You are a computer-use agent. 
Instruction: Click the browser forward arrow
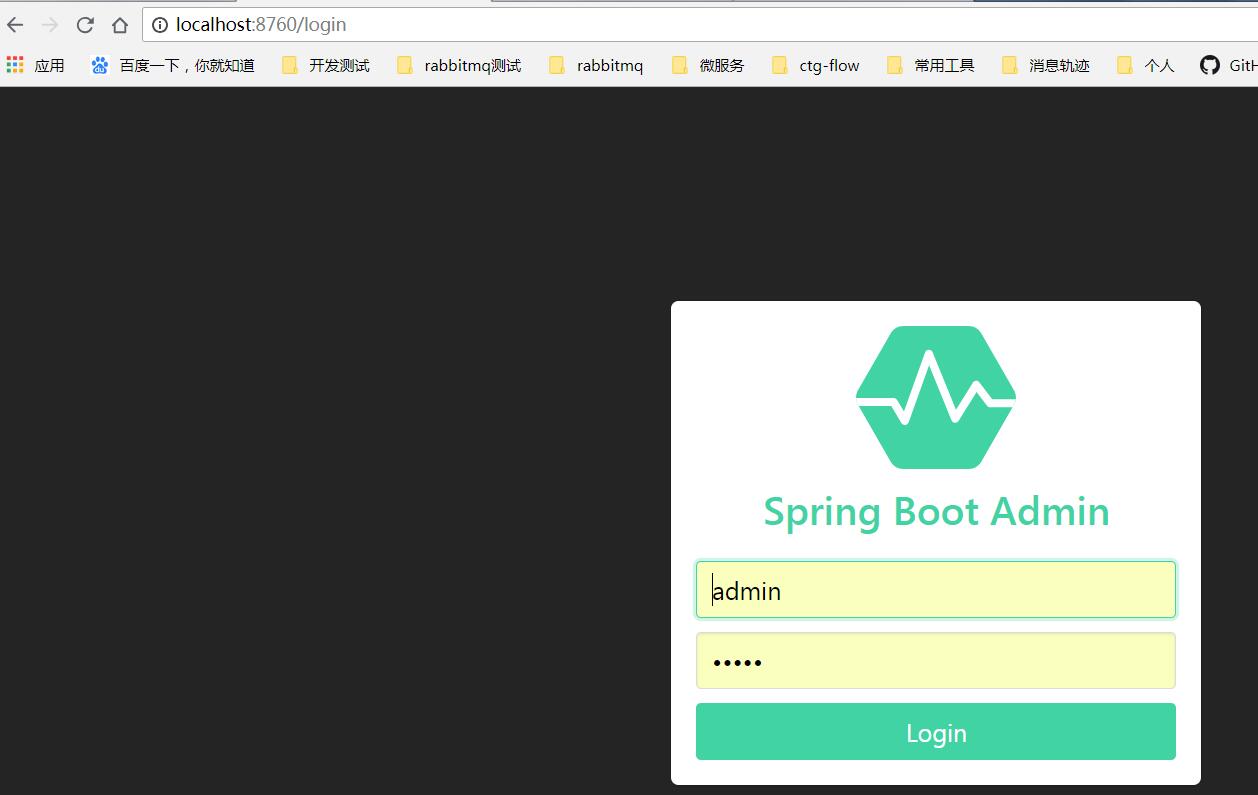point(50,25)
